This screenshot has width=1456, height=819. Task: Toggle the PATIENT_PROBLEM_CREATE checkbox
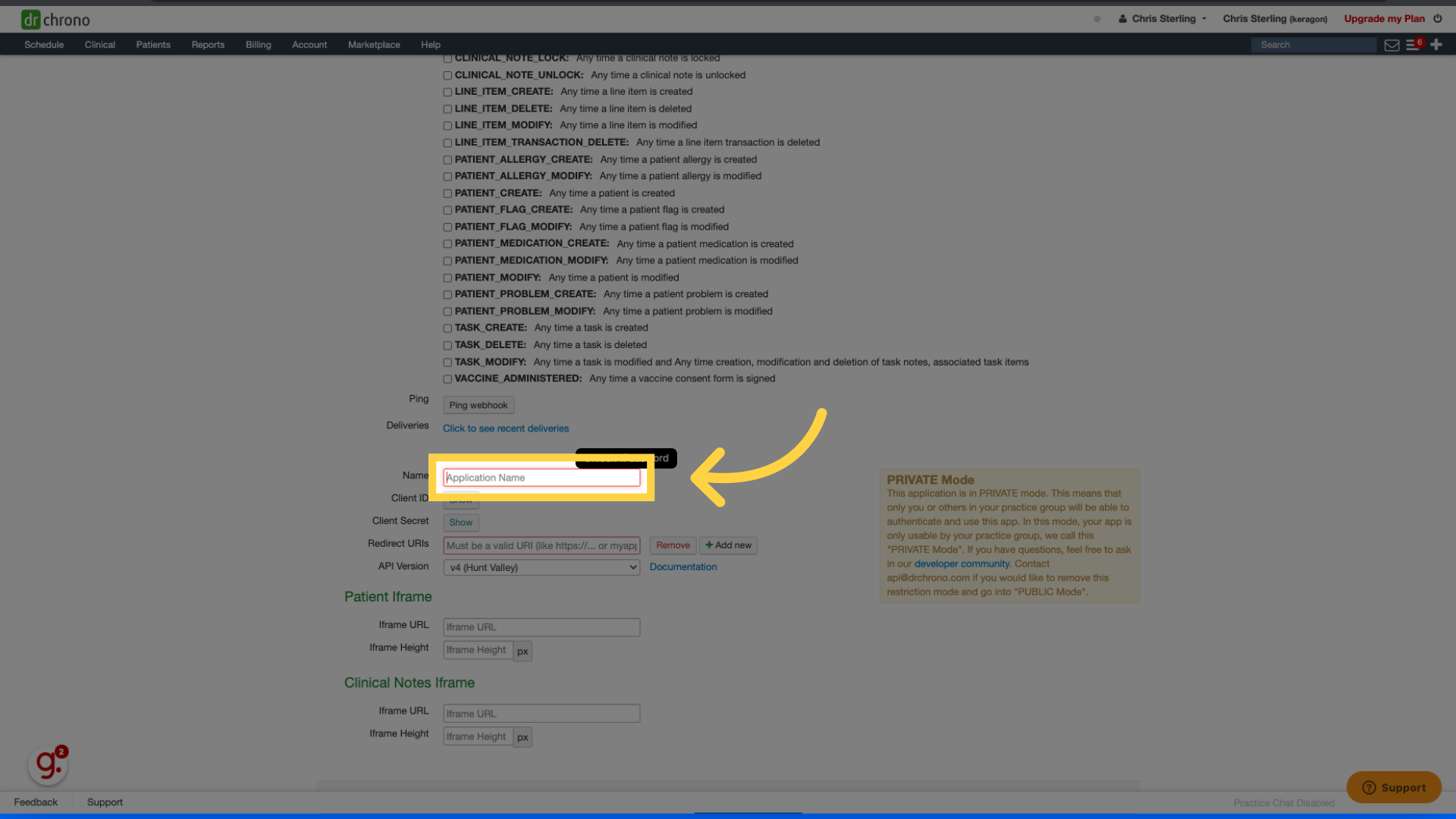[x=447, y=294]
